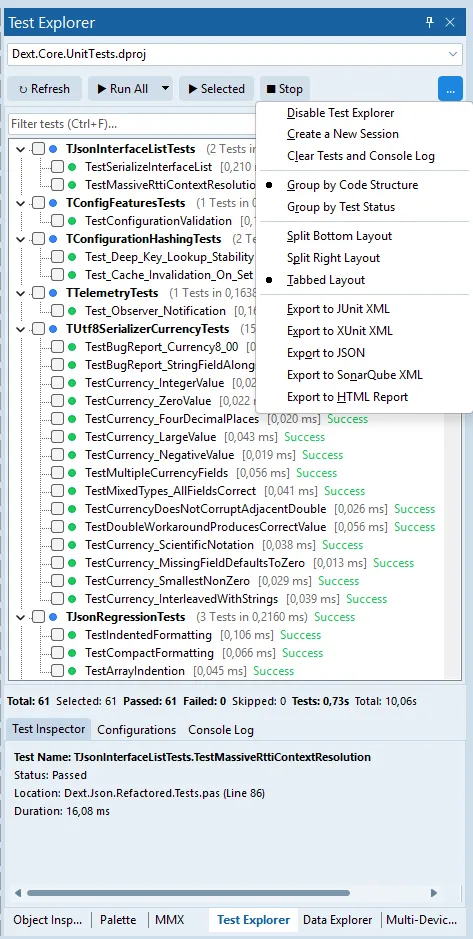Check the TJsonInterfaceListTests checkbox
473x939 pixels.
[38, 149]
